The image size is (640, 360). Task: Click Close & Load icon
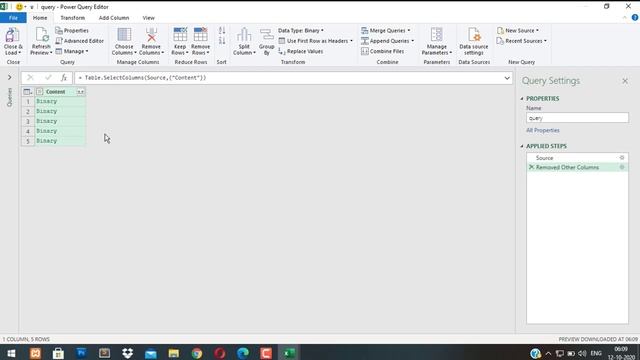(x=13, y=35)
